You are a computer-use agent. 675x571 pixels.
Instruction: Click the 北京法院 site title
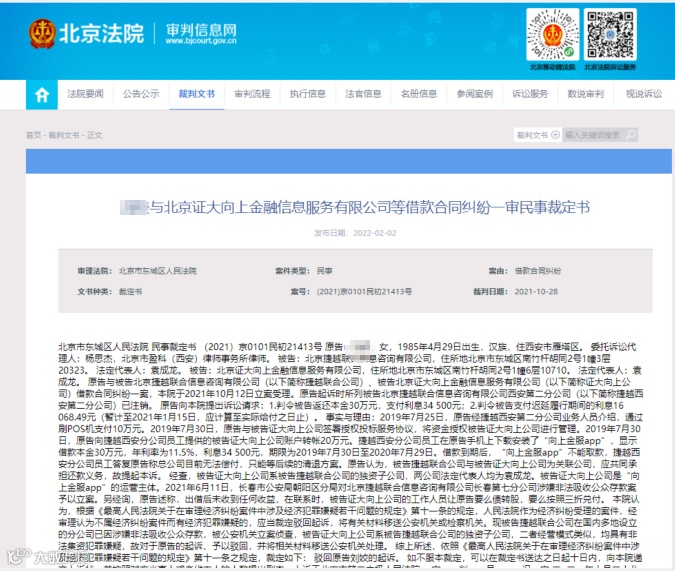102,34
